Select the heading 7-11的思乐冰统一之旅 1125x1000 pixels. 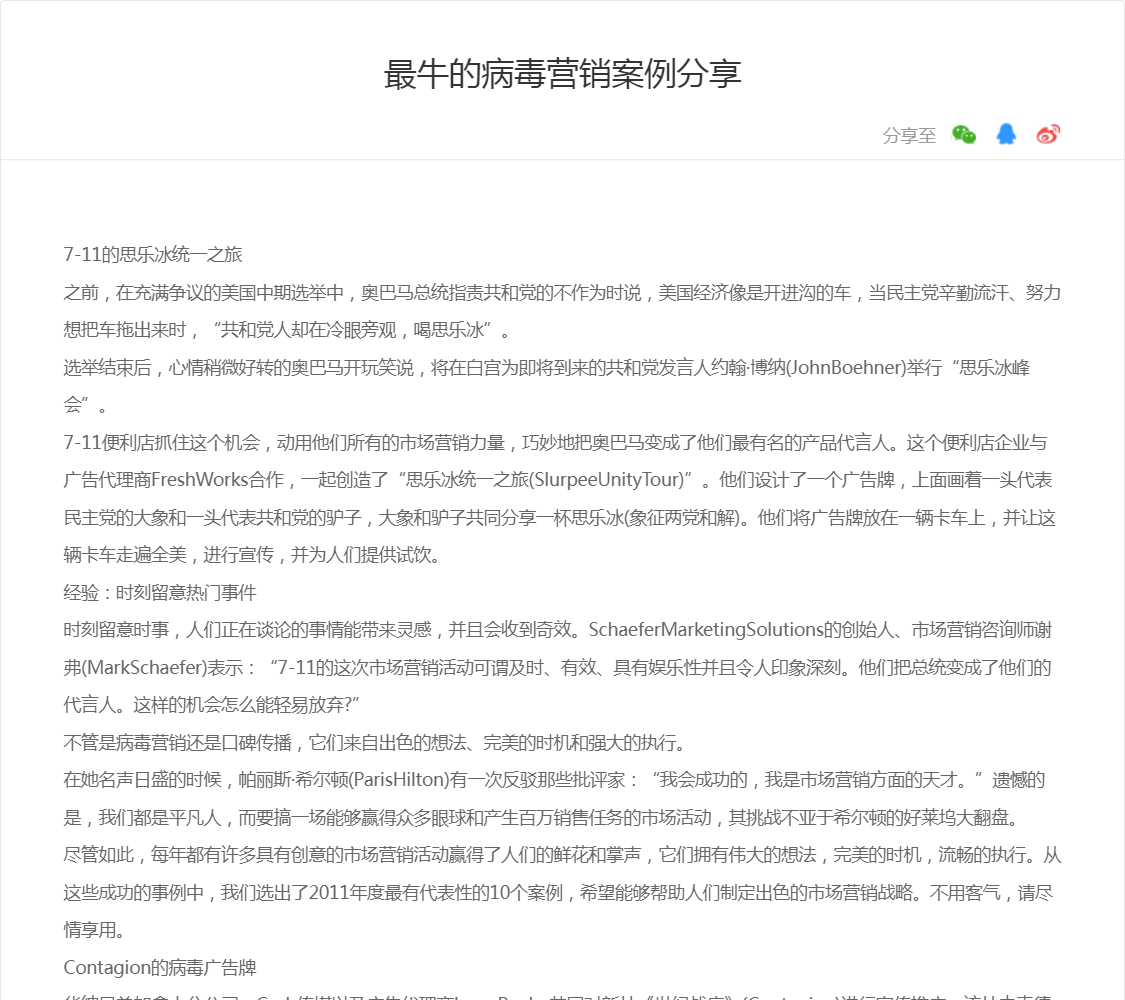(x=153, y=255)
